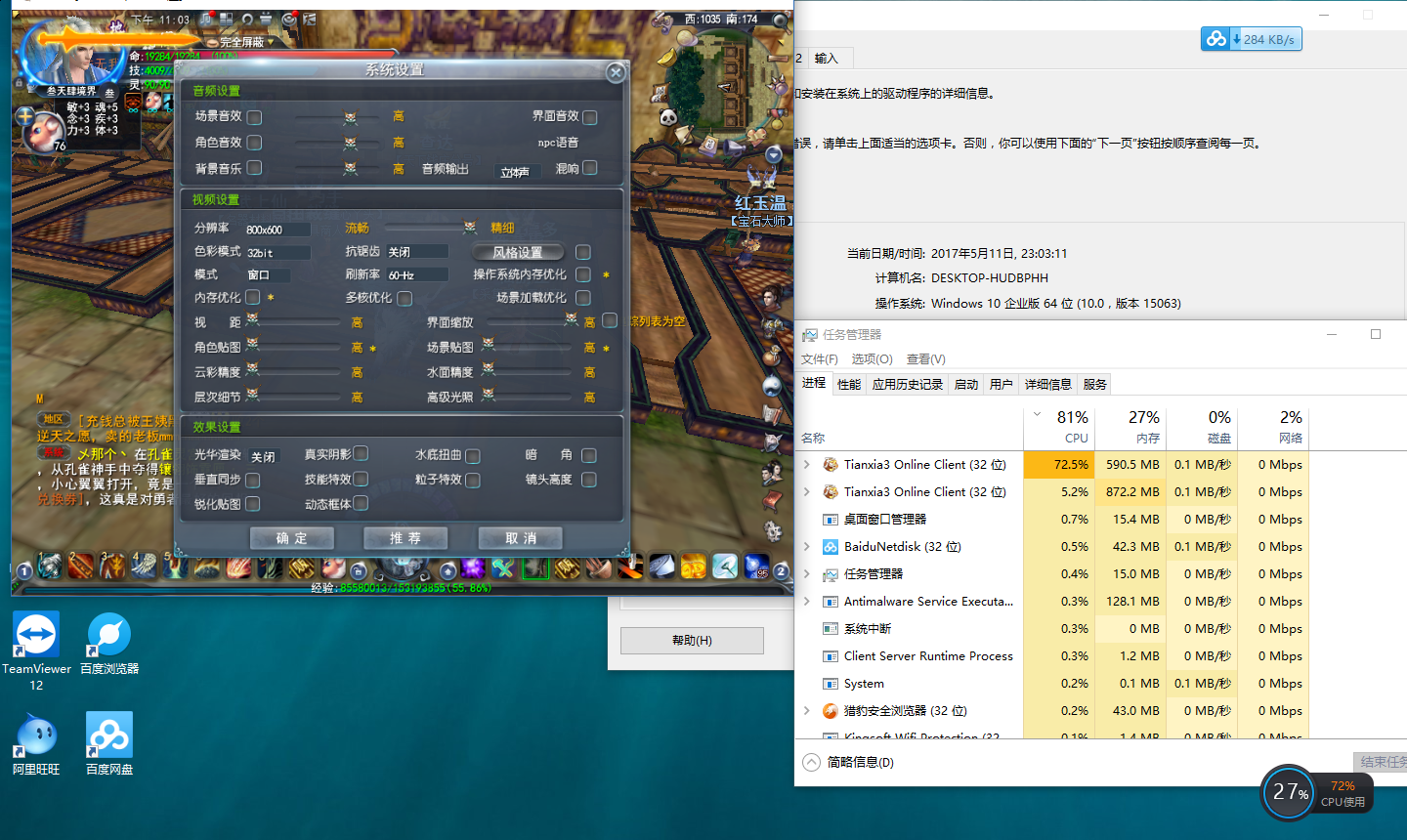Click the 帮助(H) button in the dialog
This screenshot has height=840, width=1407.
[x=692, y=641]
